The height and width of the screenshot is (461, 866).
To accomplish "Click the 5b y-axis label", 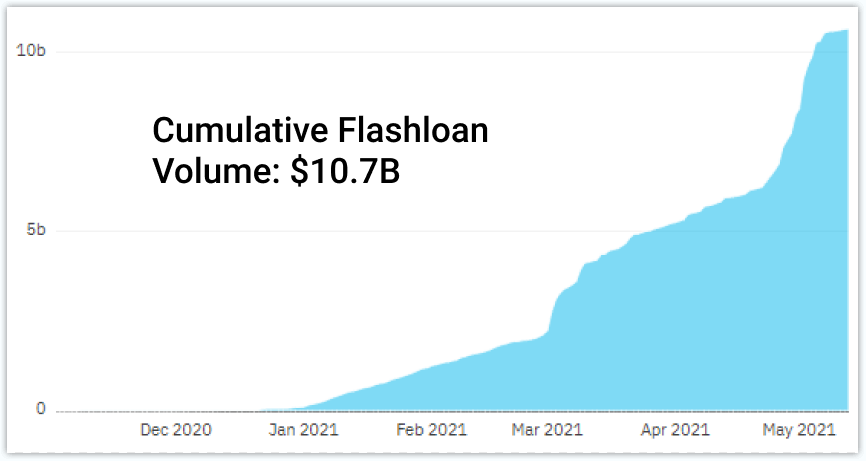I will coord(36,230).
